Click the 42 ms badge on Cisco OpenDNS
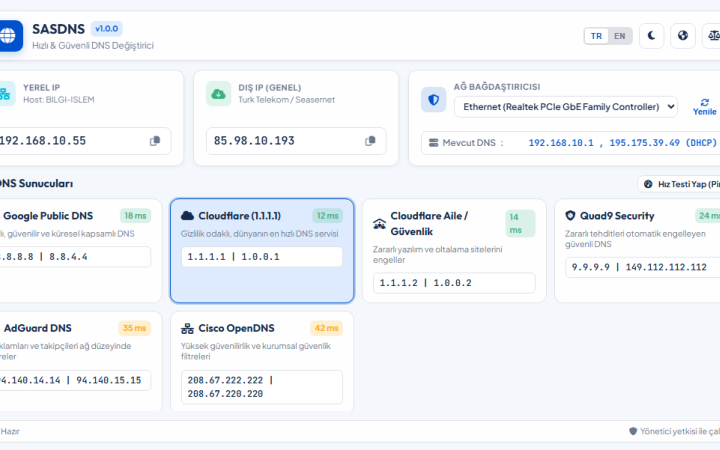 [326, 328]
